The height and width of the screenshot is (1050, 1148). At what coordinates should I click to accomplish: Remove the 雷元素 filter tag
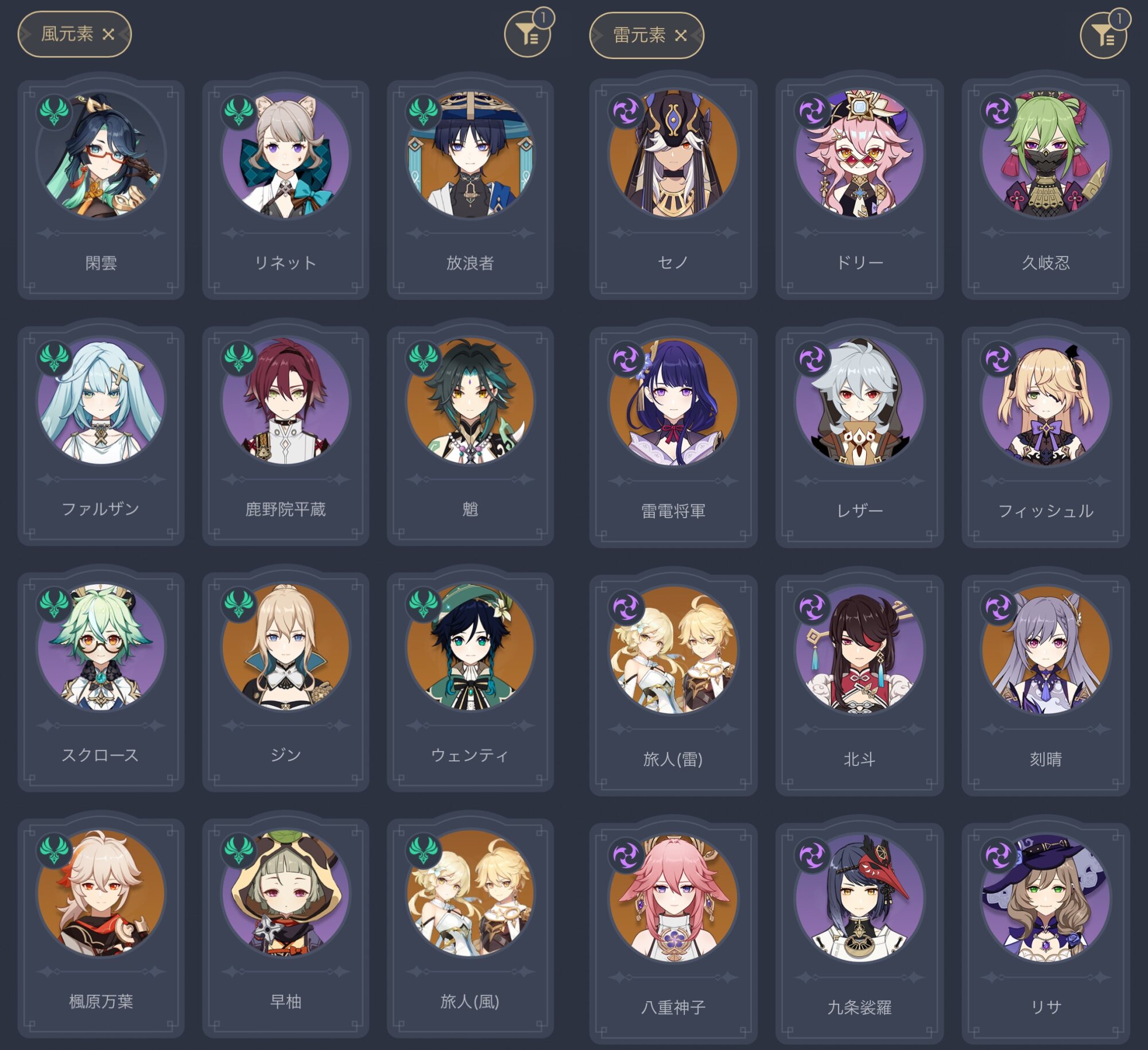tap(681, 36)
